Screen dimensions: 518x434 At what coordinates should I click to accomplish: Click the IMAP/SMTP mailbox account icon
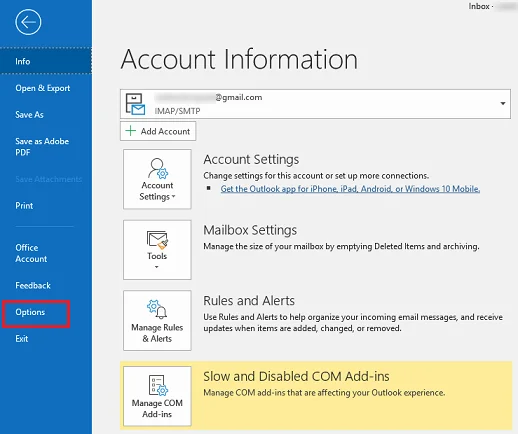coord(135,104)
